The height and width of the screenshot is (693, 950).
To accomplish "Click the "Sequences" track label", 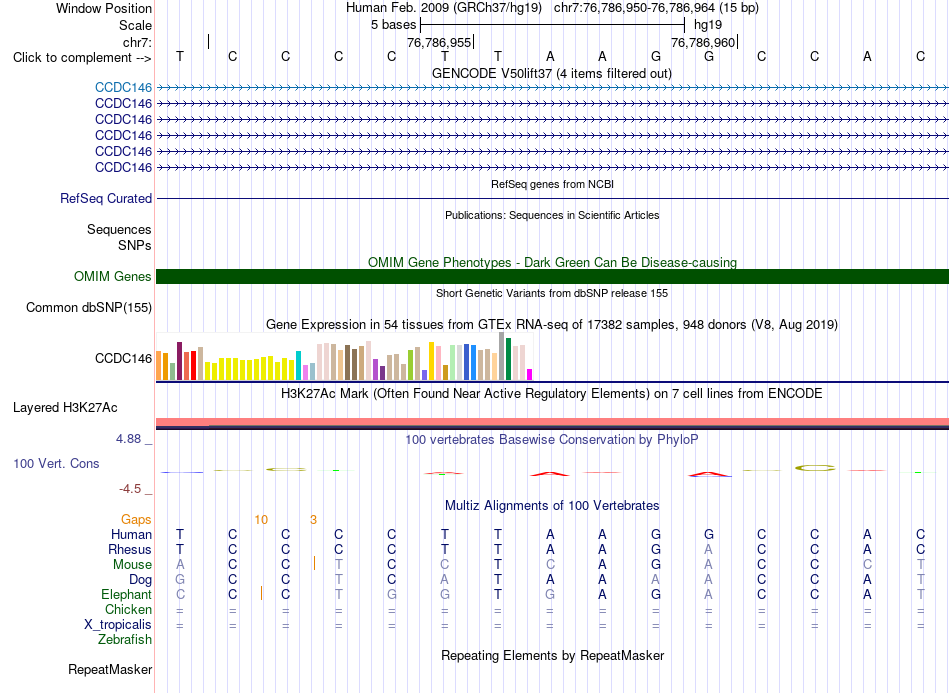I will (119, 230).
